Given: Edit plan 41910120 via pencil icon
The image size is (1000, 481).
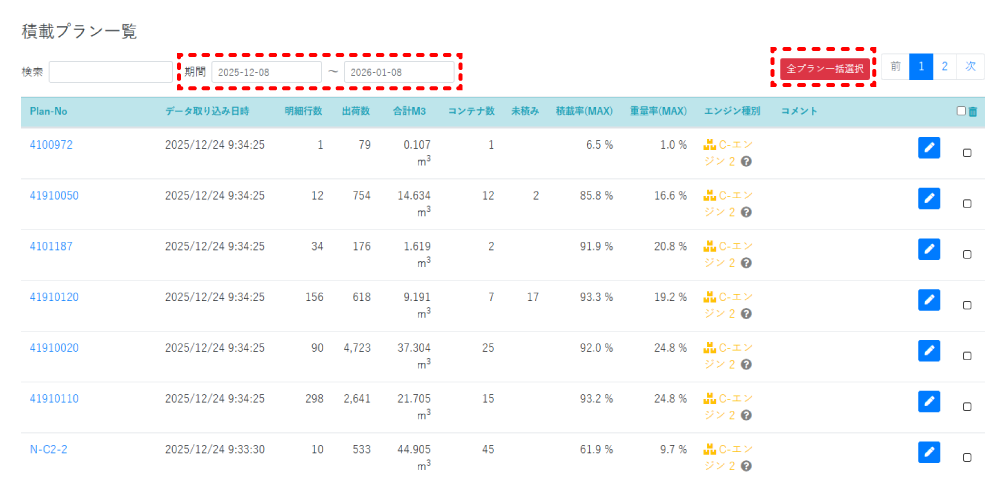Looking at the screenshot, I should tap(929, 300).
